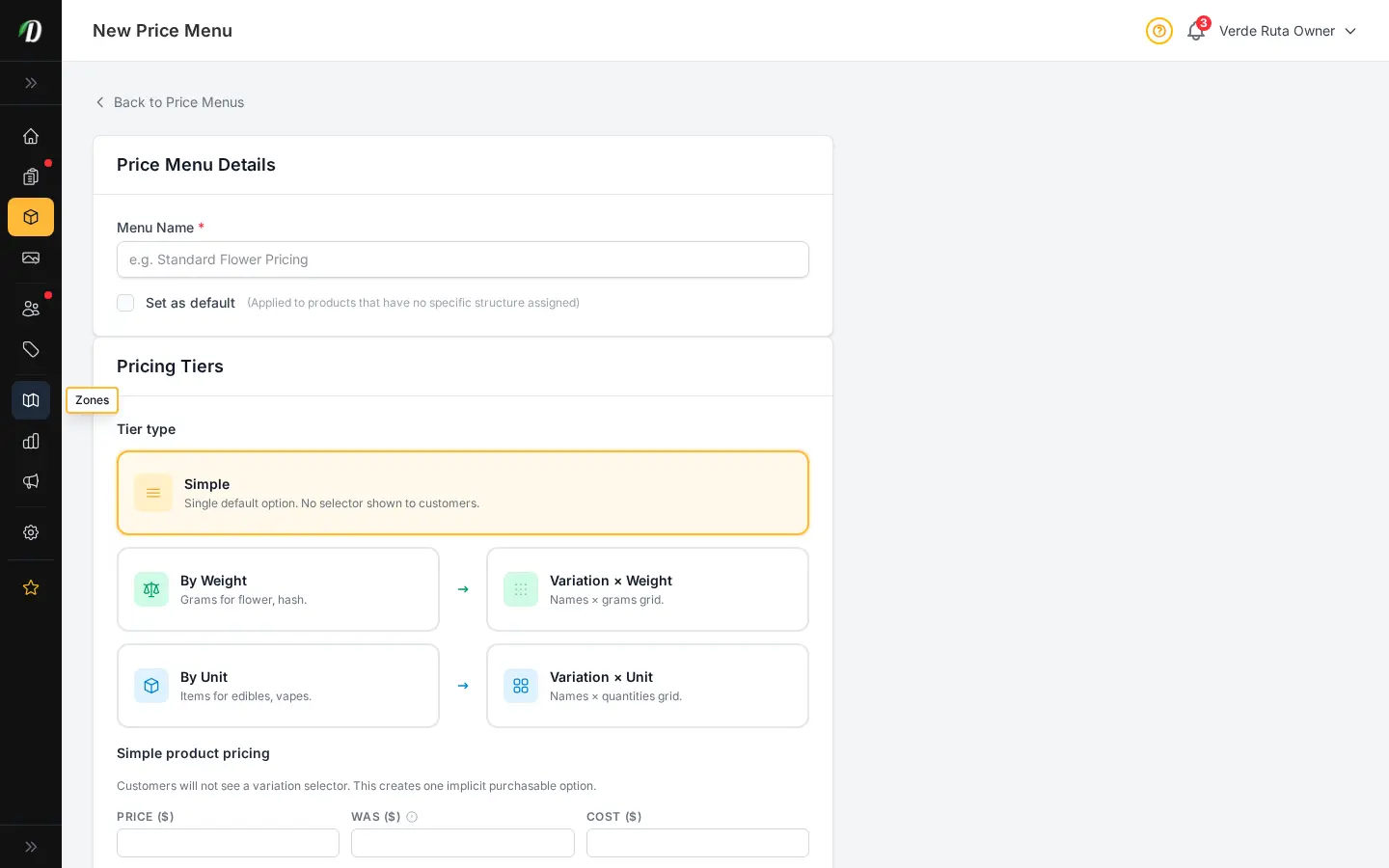The height and width of the screenshot is (868, 1389).
Task: Open the settings gear sidebar icon
Action: 31,532
